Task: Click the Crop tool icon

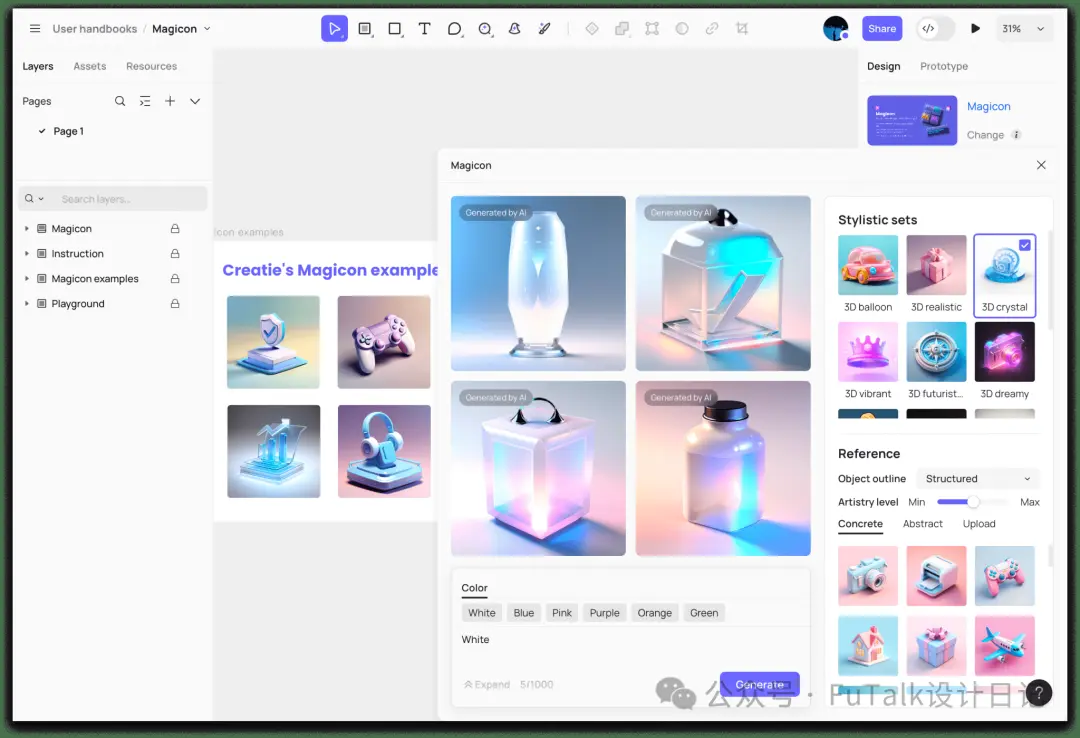Action: [742, 29]
